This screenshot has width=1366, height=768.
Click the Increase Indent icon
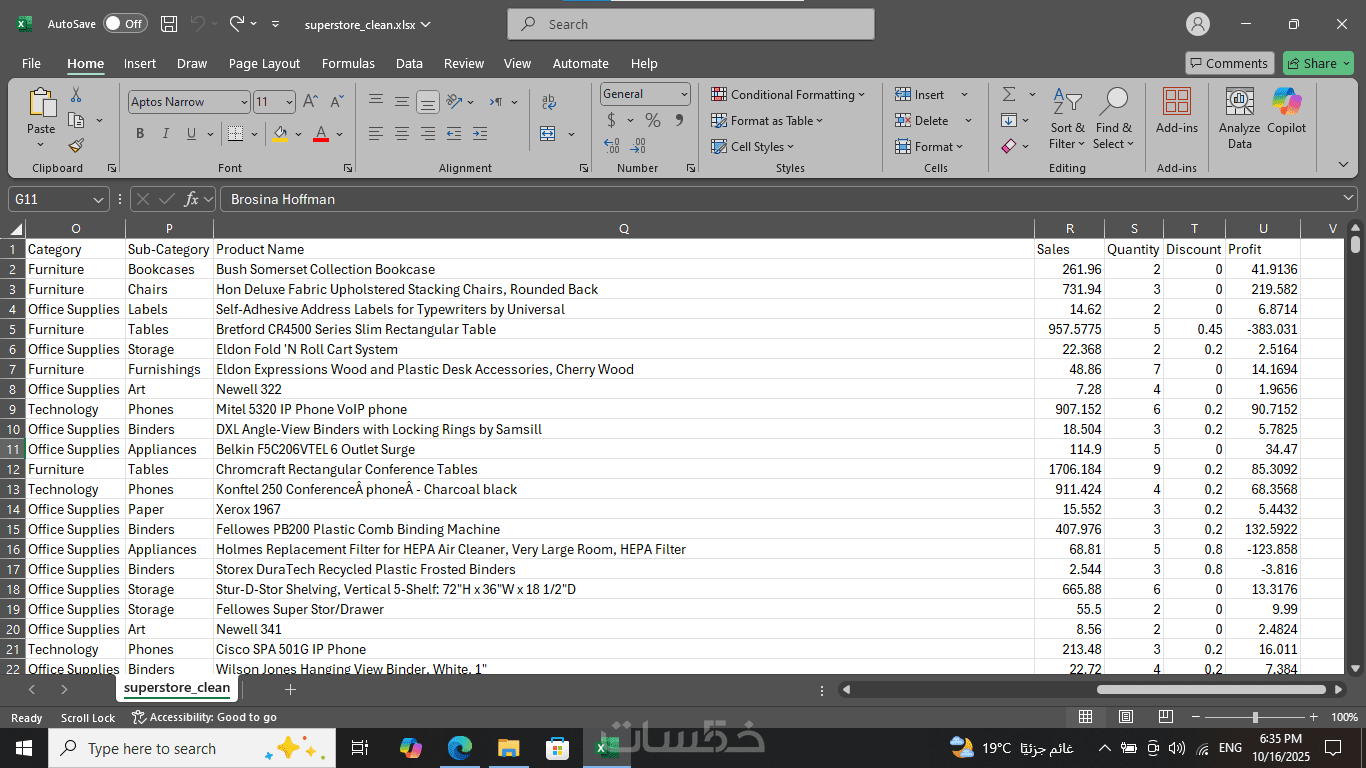click(x=480, y=134)
